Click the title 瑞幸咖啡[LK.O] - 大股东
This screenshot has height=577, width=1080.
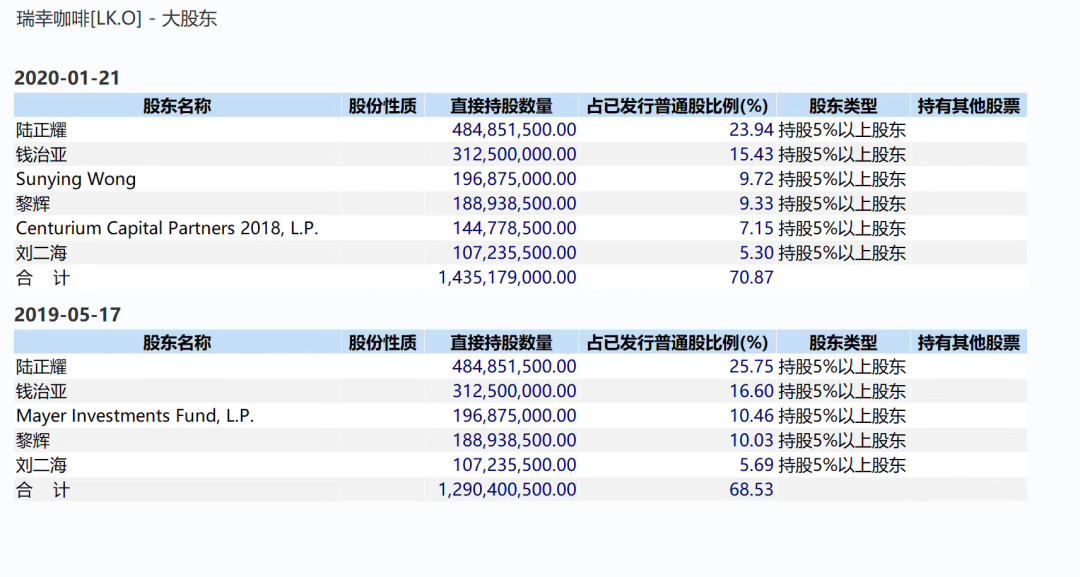click(x=116, y=19)
